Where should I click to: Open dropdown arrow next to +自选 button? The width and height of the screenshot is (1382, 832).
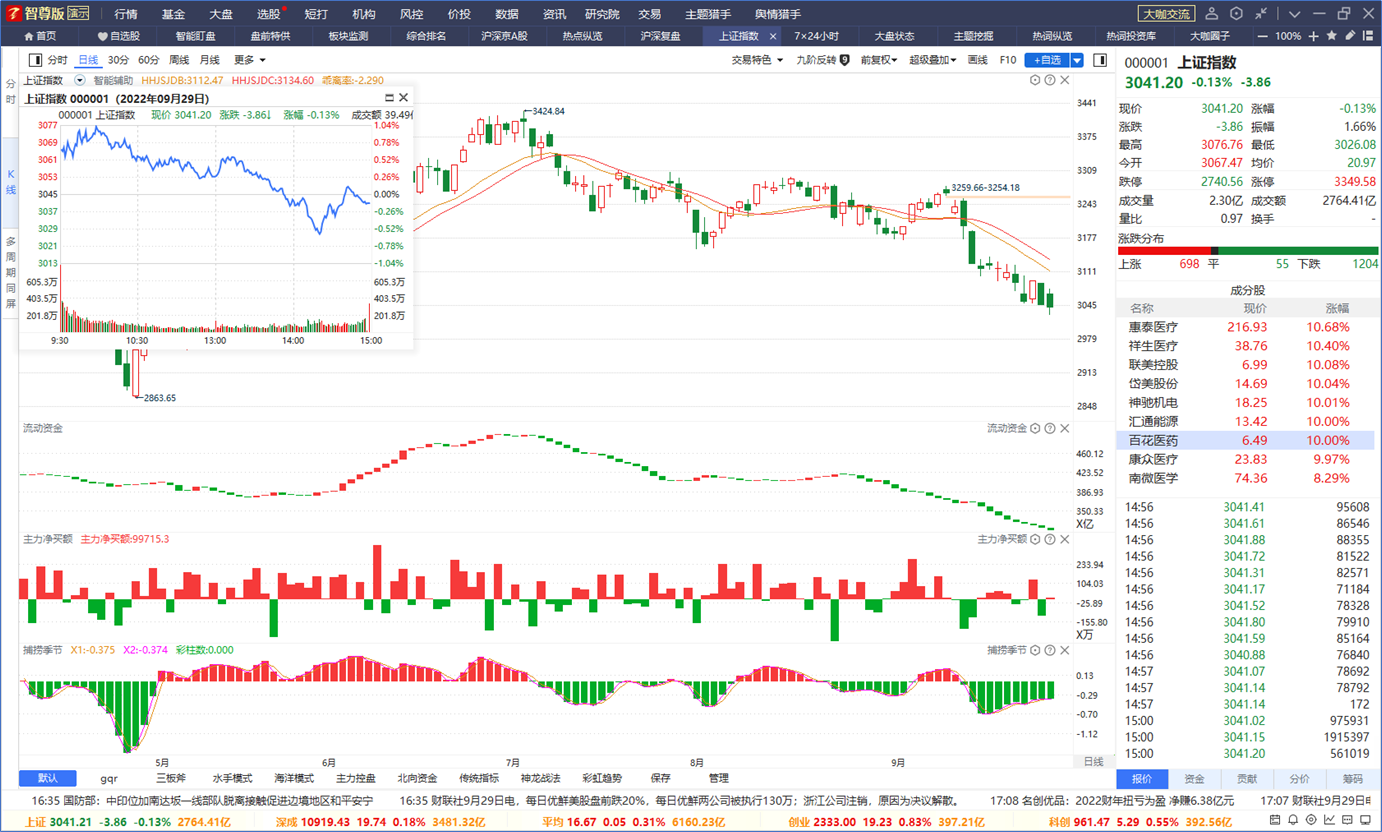pos(1077,60)
